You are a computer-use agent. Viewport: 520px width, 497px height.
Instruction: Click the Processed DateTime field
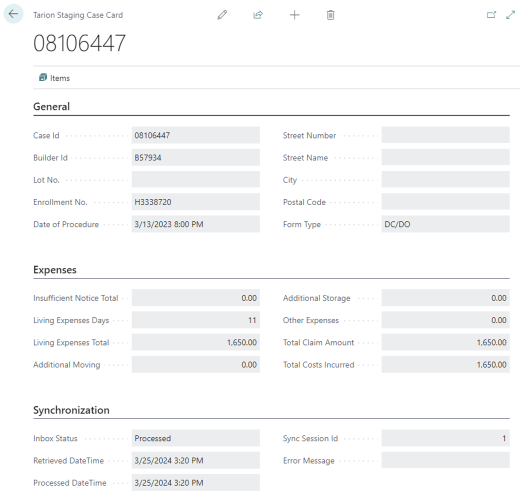point(196,483)
